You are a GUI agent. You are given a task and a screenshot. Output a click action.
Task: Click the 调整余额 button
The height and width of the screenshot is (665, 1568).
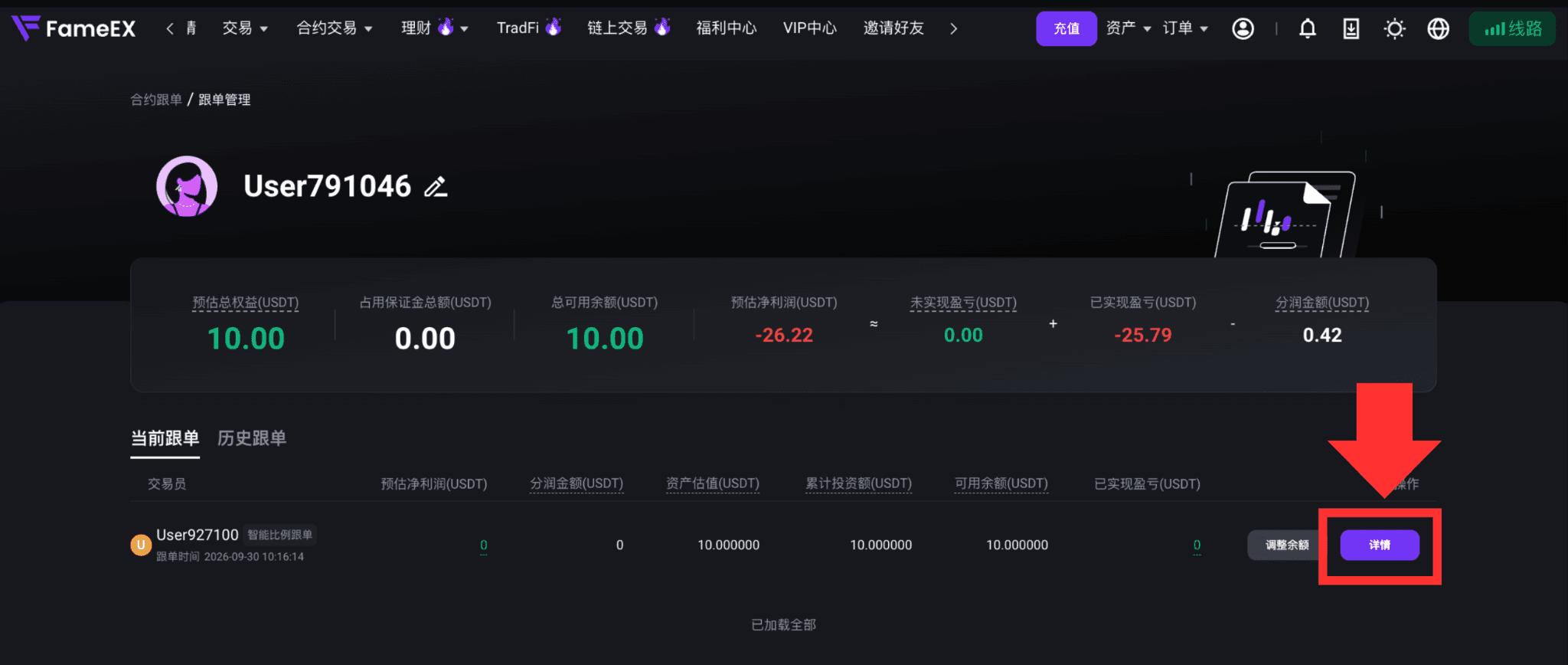[1286, 545]
